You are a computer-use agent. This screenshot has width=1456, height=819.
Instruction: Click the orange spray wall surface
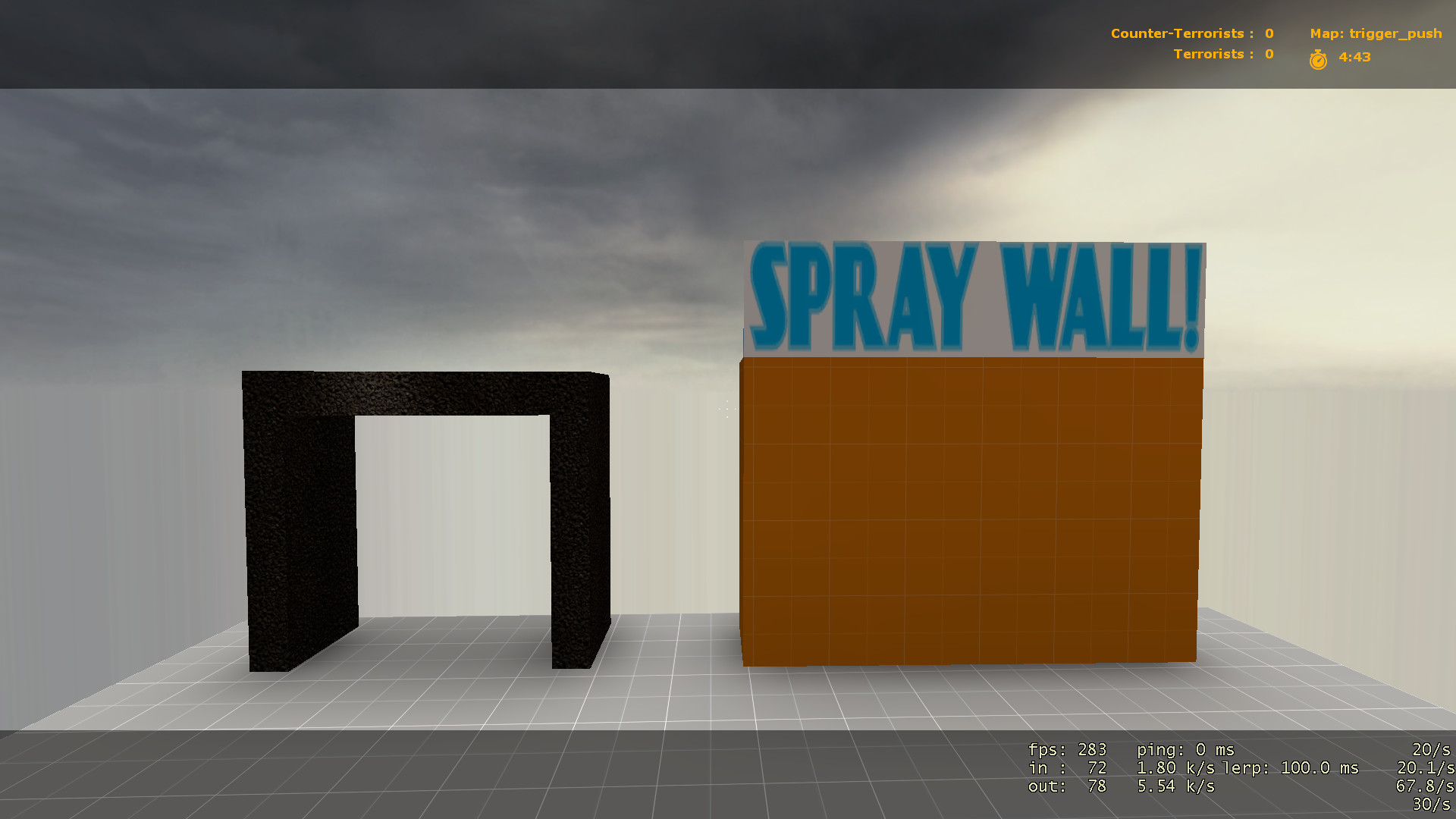click(x=971, y=508)
